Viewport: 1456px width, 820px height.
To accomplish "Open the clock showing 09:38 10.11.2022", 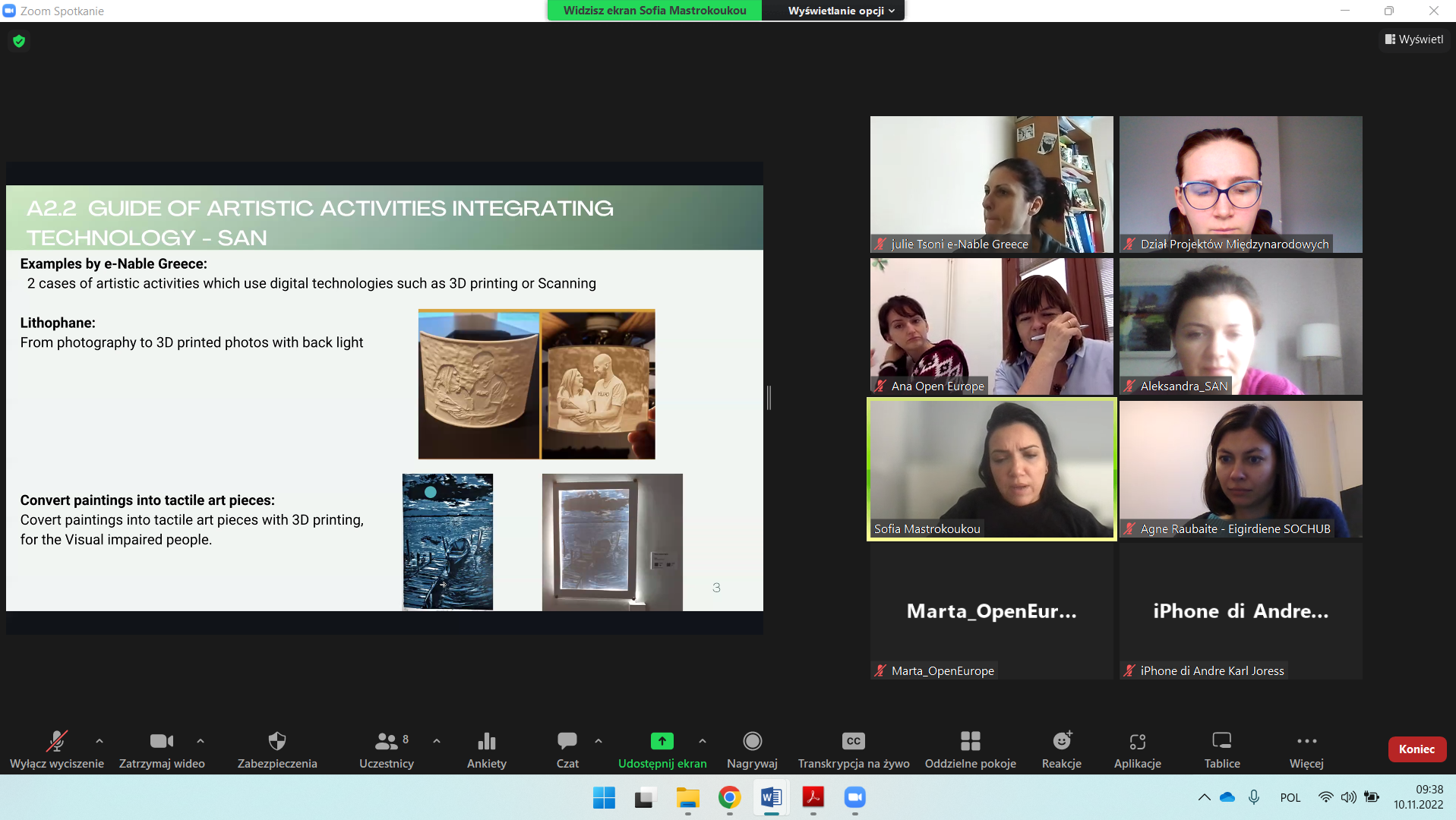I will pos(1418,797).
